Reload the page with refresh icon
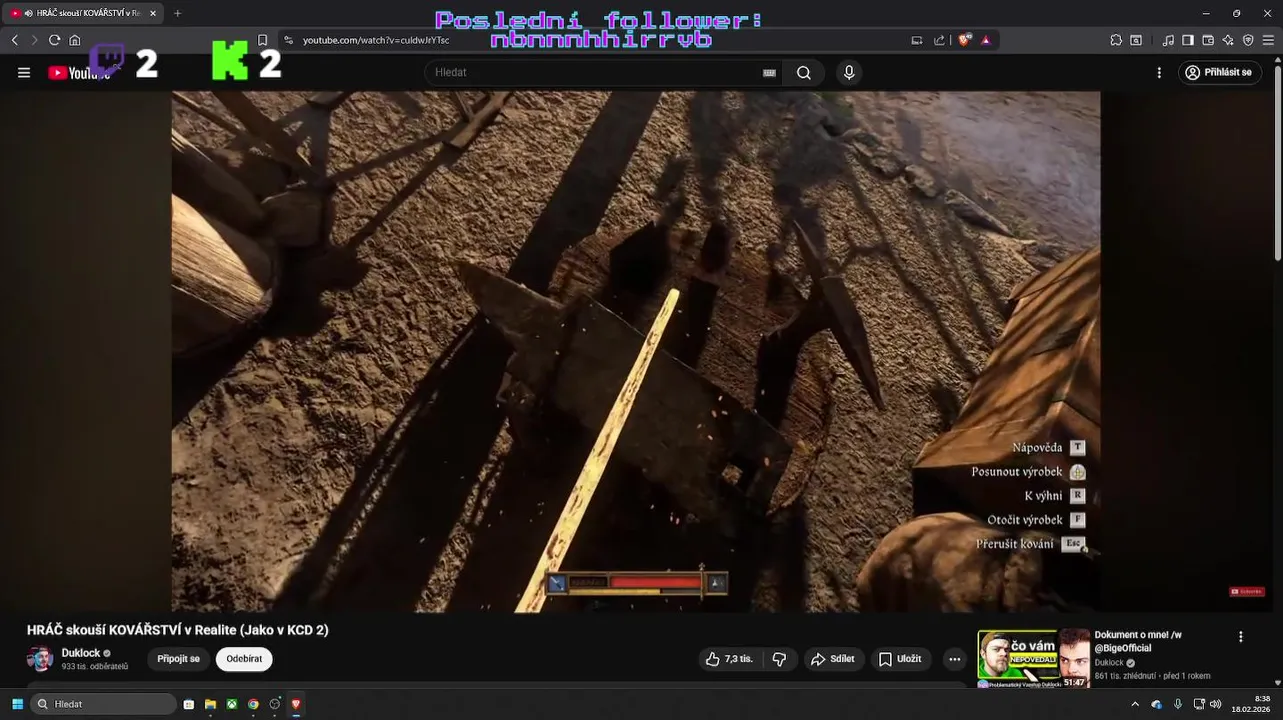Screen dimensions: 1283x720 [x=55, y=40]
